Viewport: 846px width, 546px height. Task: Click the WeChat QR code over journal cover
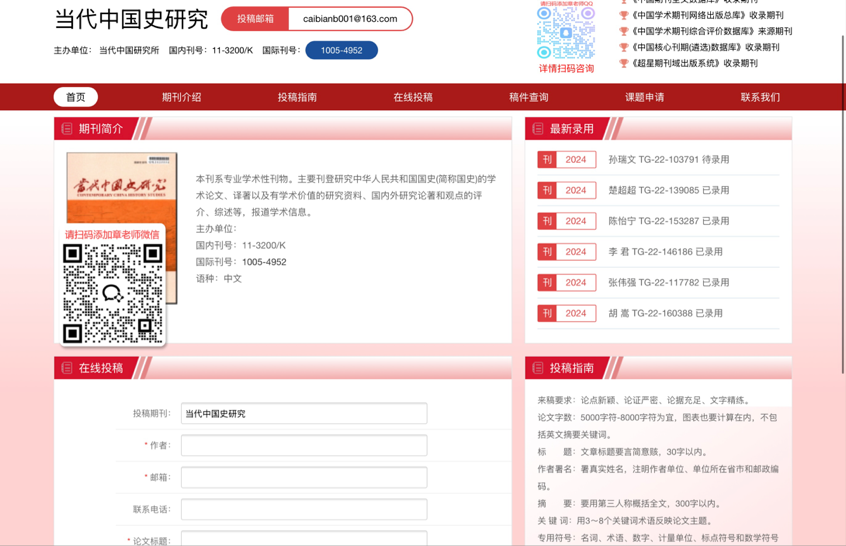point(113,293)
